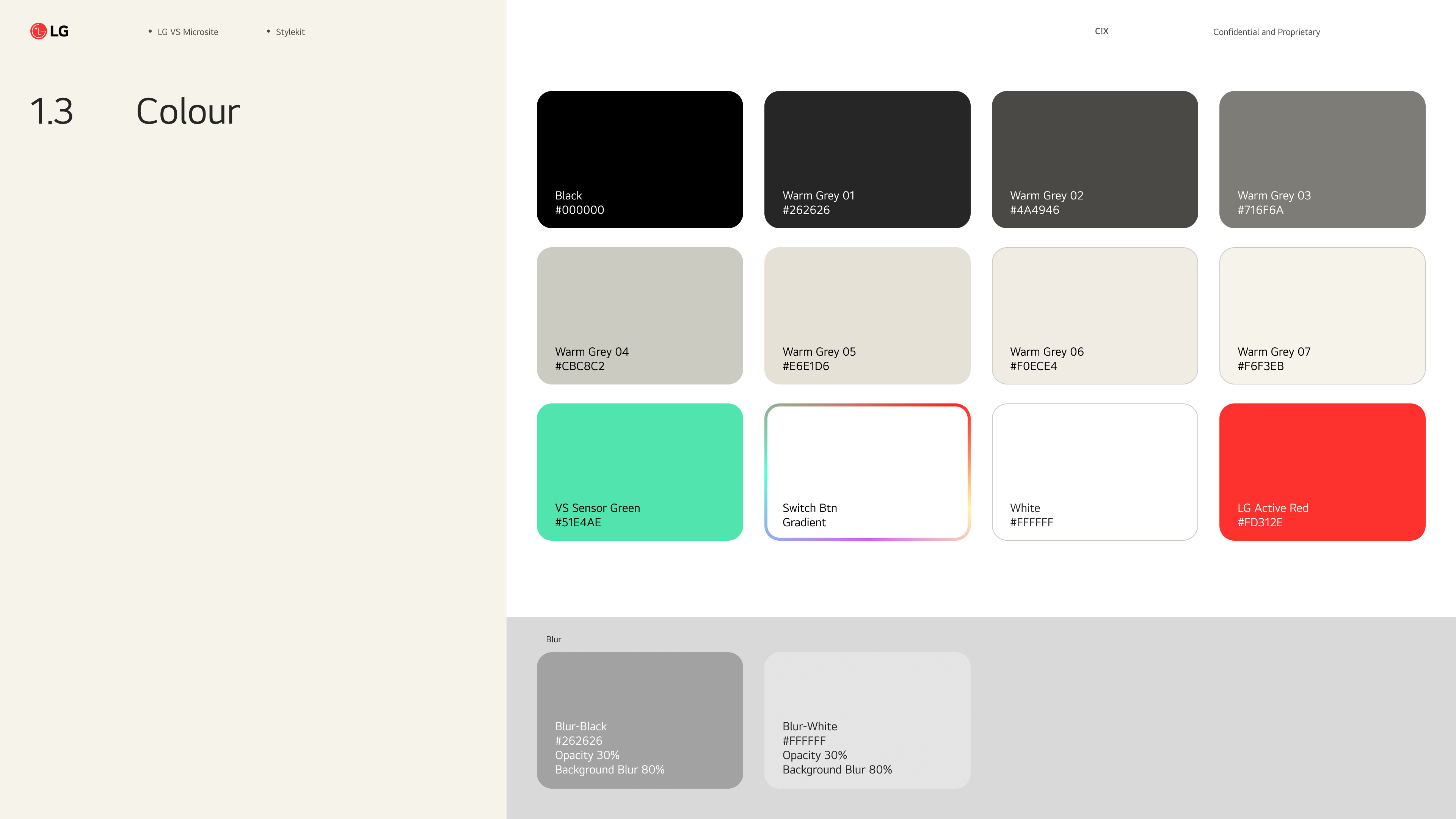
Task: Select the LG Active Red swatch
Action: [1322, 471]
